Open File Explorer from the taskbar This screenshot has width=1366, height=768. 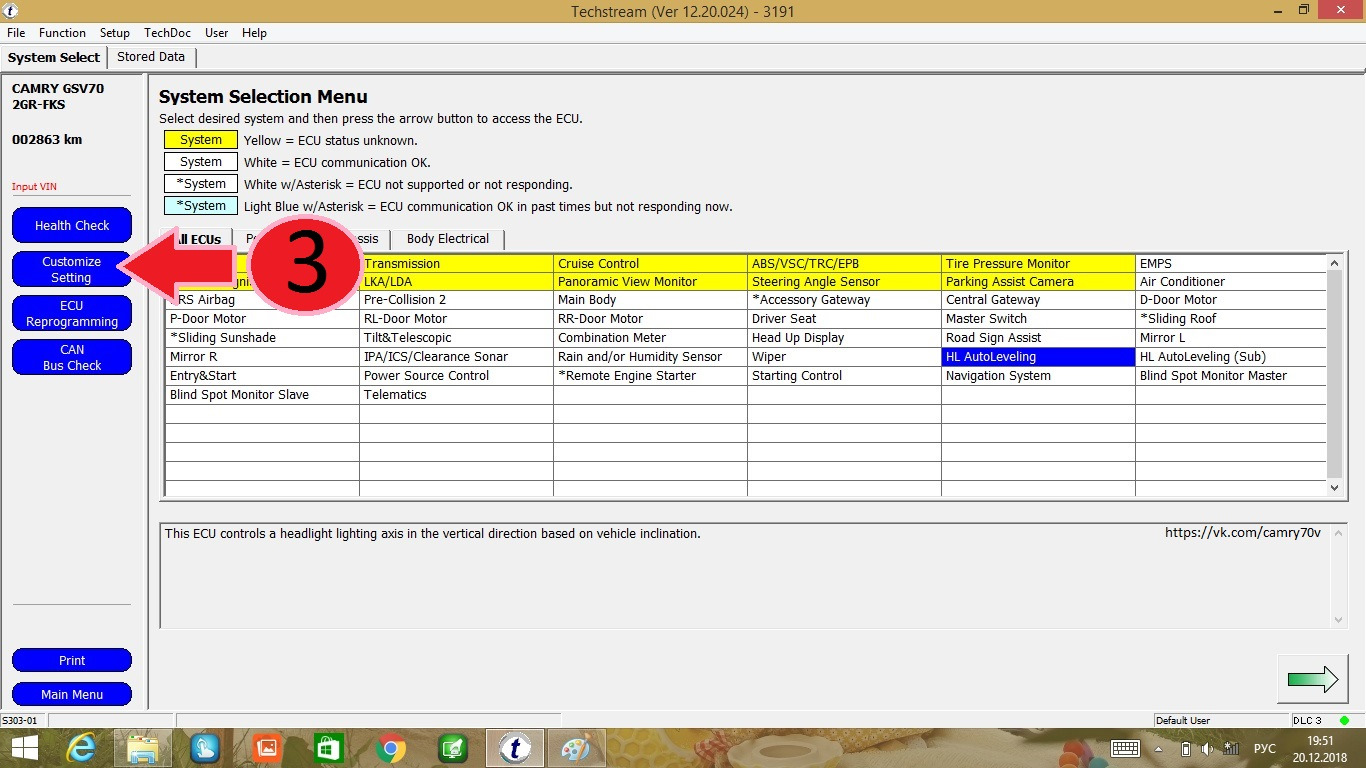coord(144,748)
